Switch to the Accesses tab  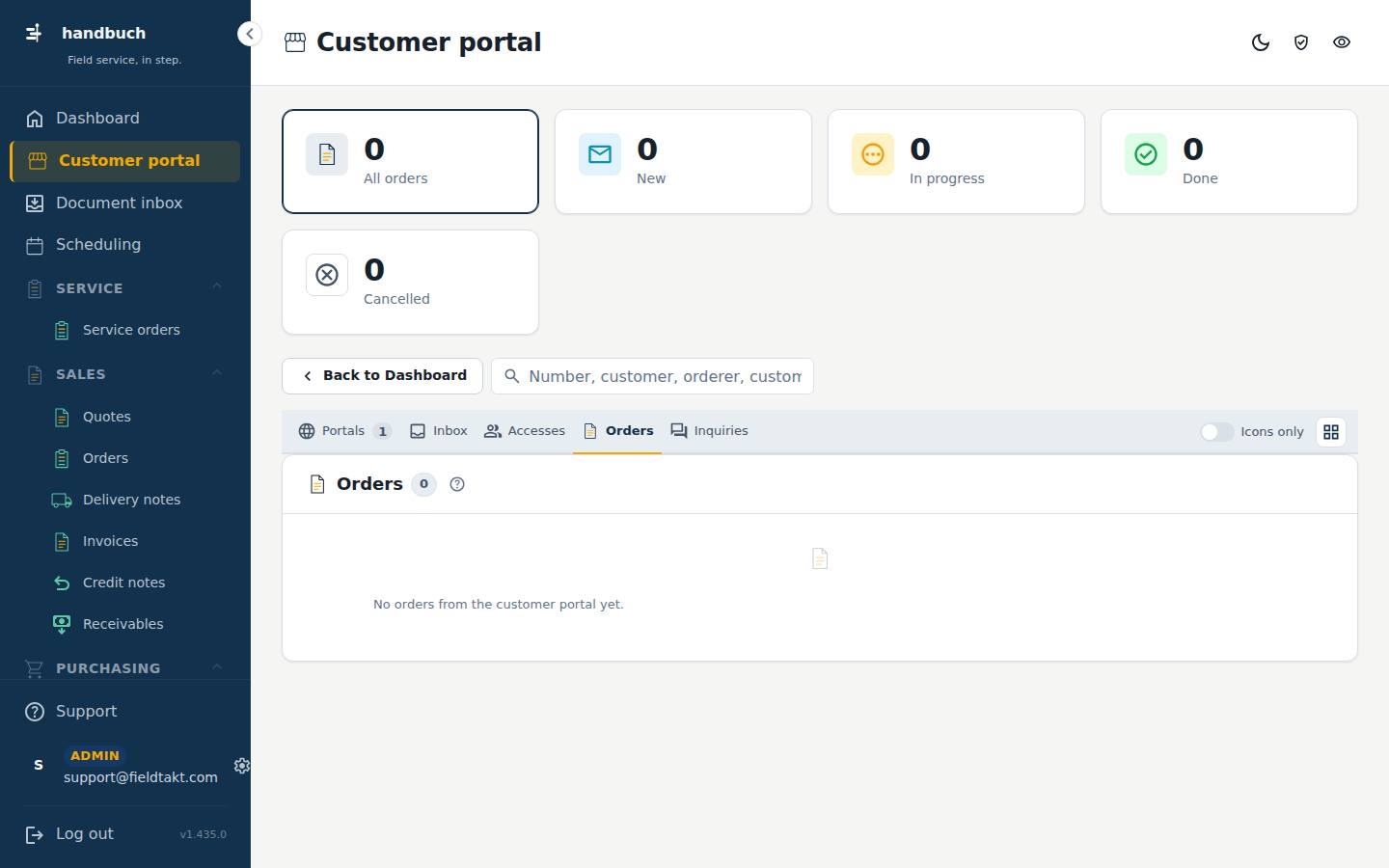click(525, 431)
